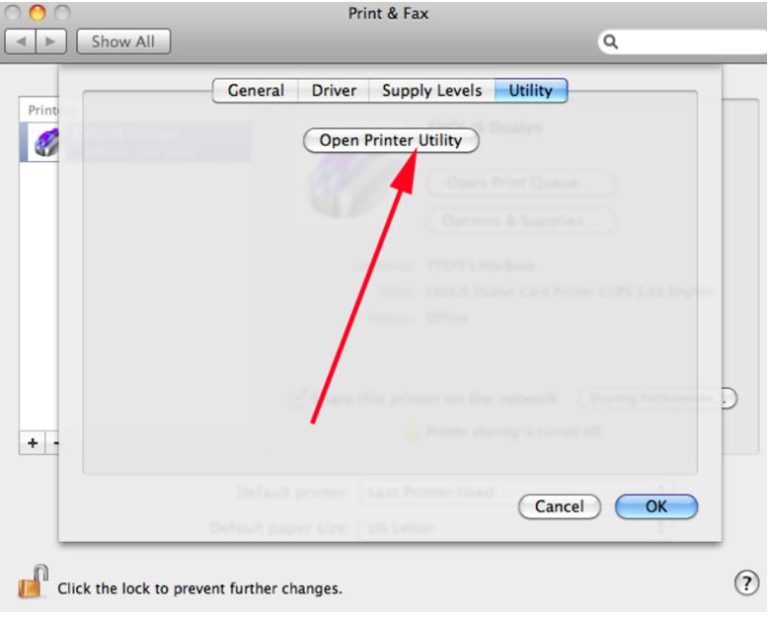Open the Default printer dropdown
This screenshot has height=617, width=768.
point(516,492)
